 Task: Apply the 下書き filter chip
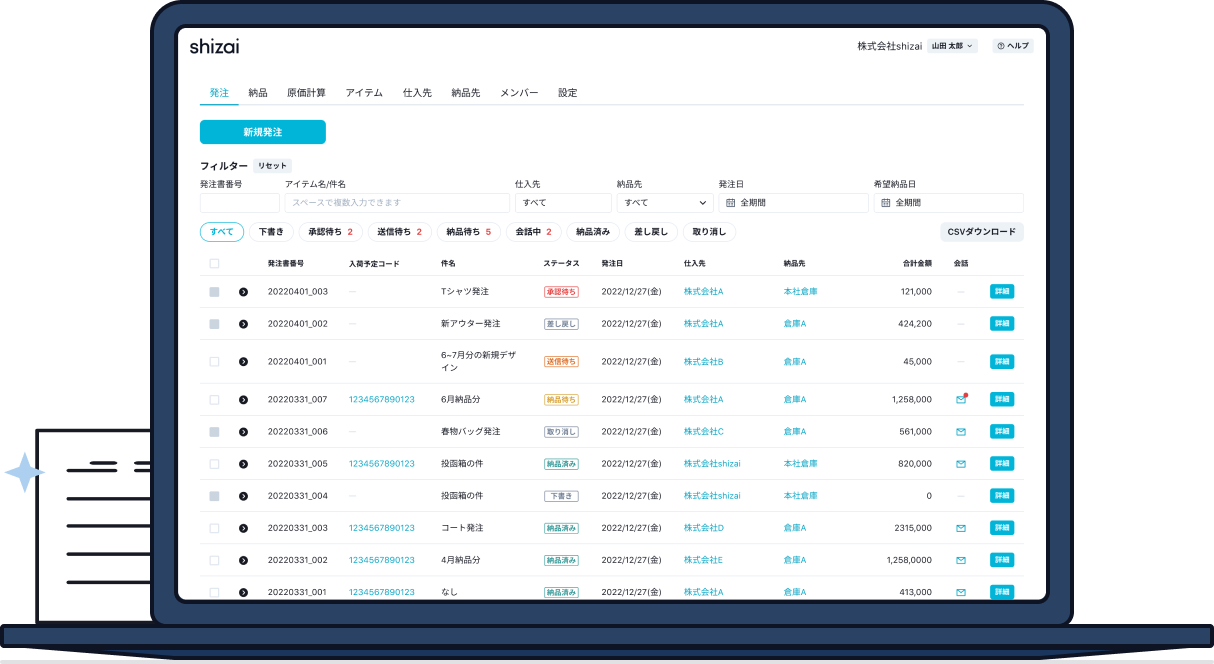point(271,232)
